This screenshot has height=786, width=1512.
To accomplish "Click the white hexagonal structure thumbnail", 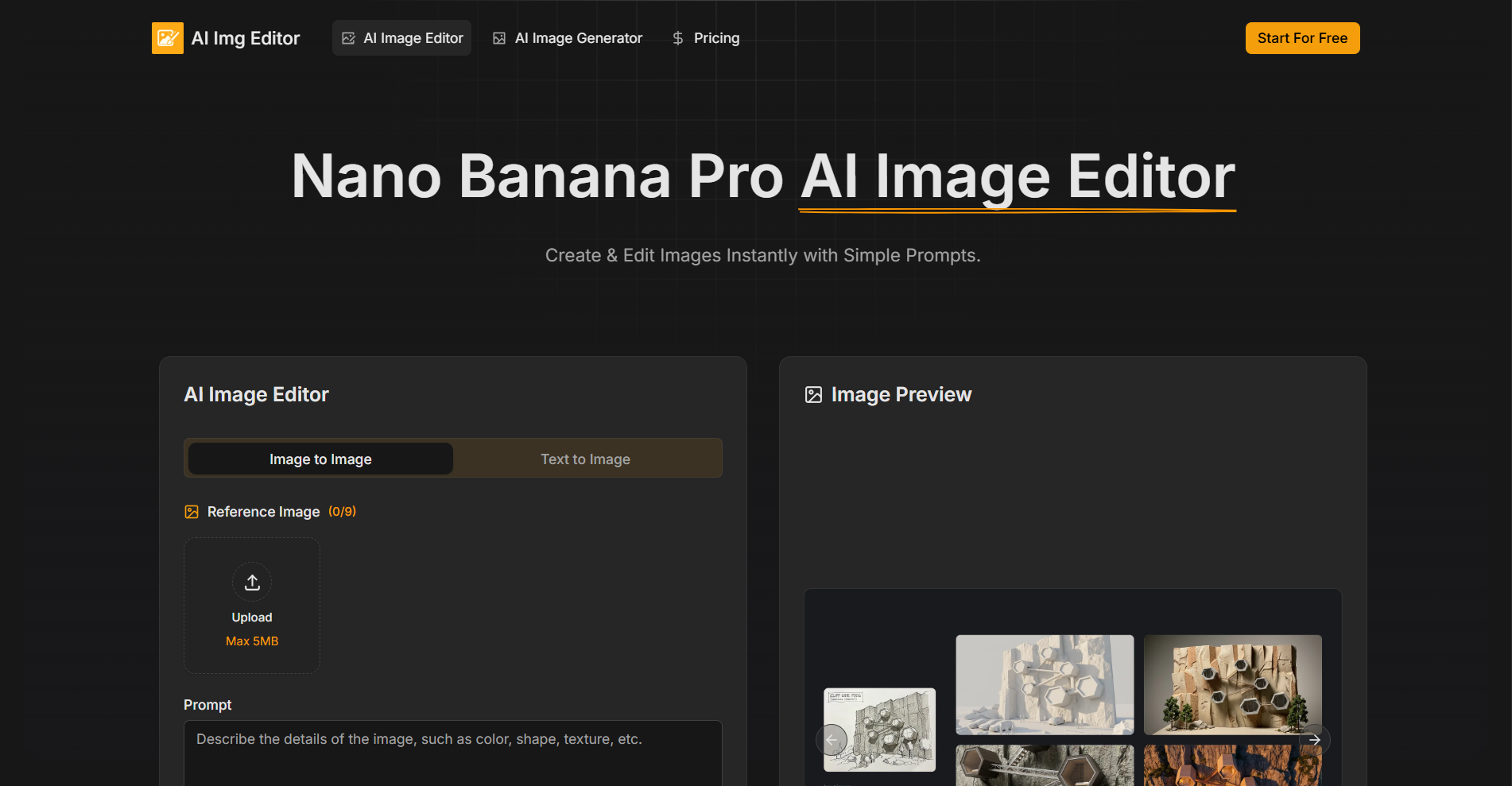I will 1044,684.
